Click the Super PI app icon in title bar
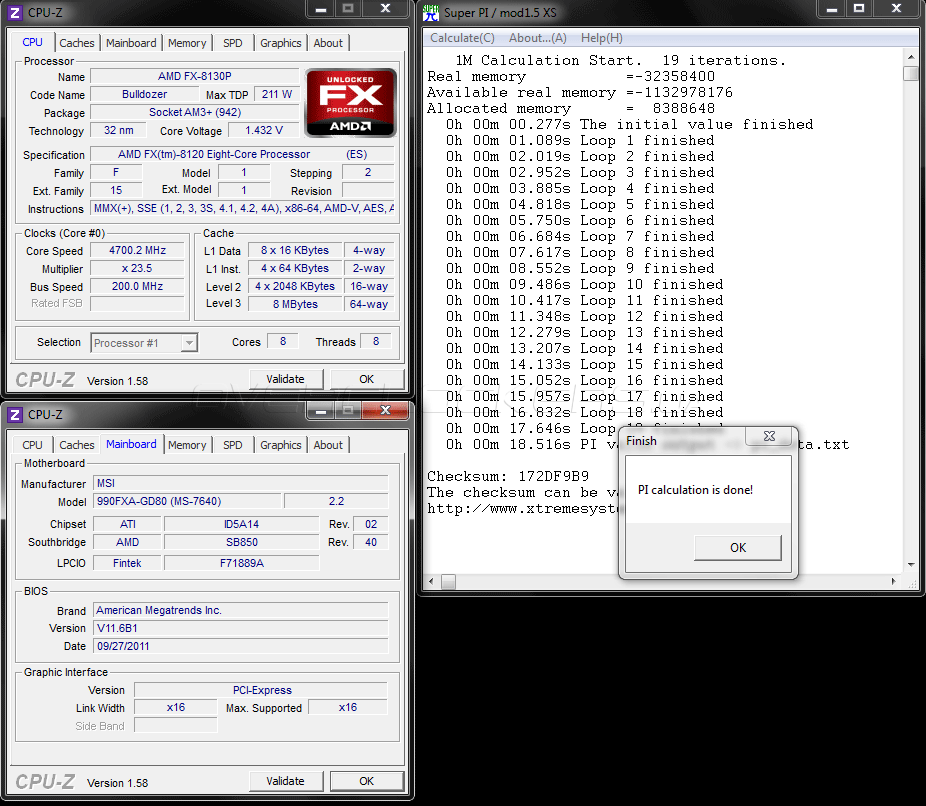The width and height of the screenshot is (926, 806). pos(431,12)
